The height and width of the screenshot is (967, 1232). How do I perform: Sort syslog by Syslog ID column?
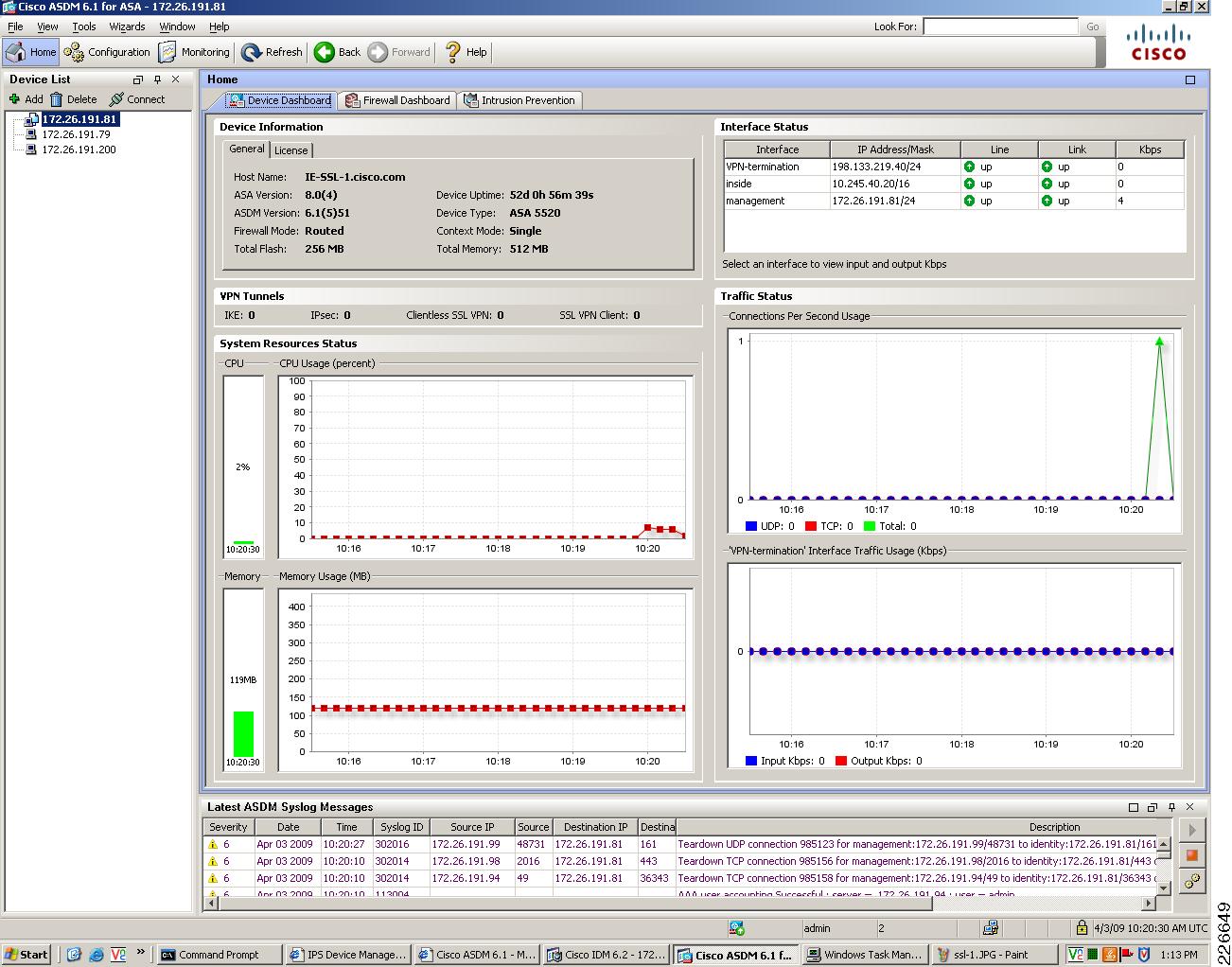(x=401, y=827)
